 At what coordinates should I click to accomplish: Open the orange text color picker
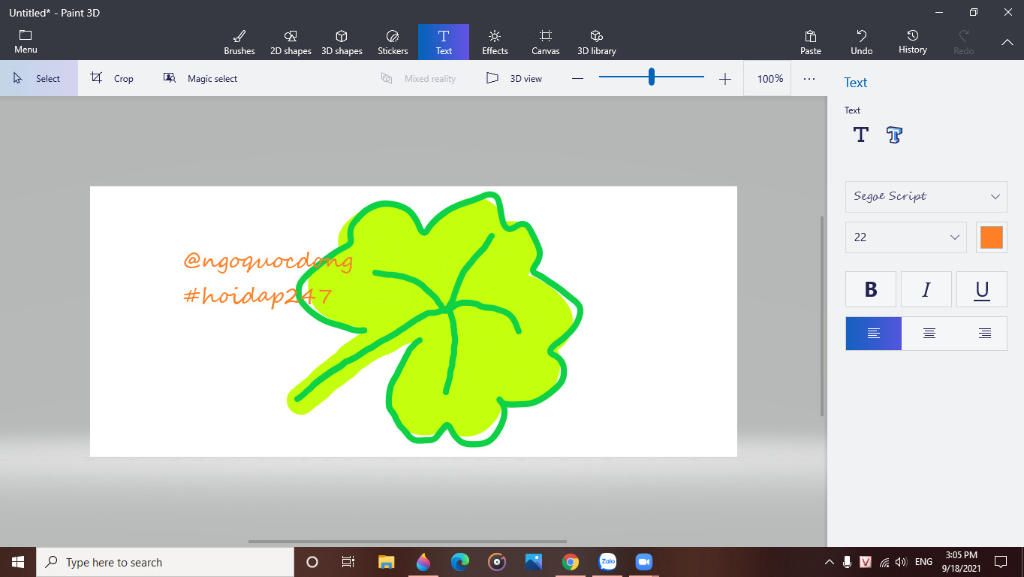(x=991, y=237)
